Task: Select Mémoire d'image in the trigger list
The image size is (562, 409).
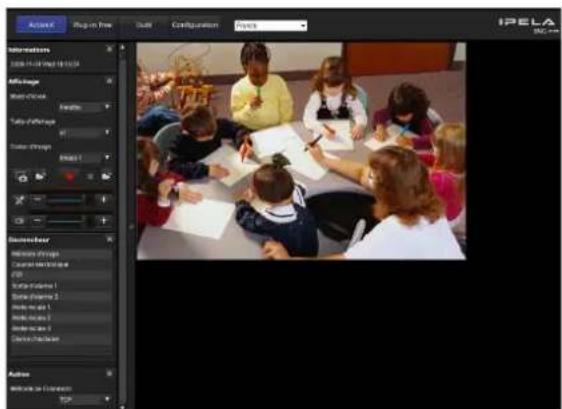Action: 61,254
